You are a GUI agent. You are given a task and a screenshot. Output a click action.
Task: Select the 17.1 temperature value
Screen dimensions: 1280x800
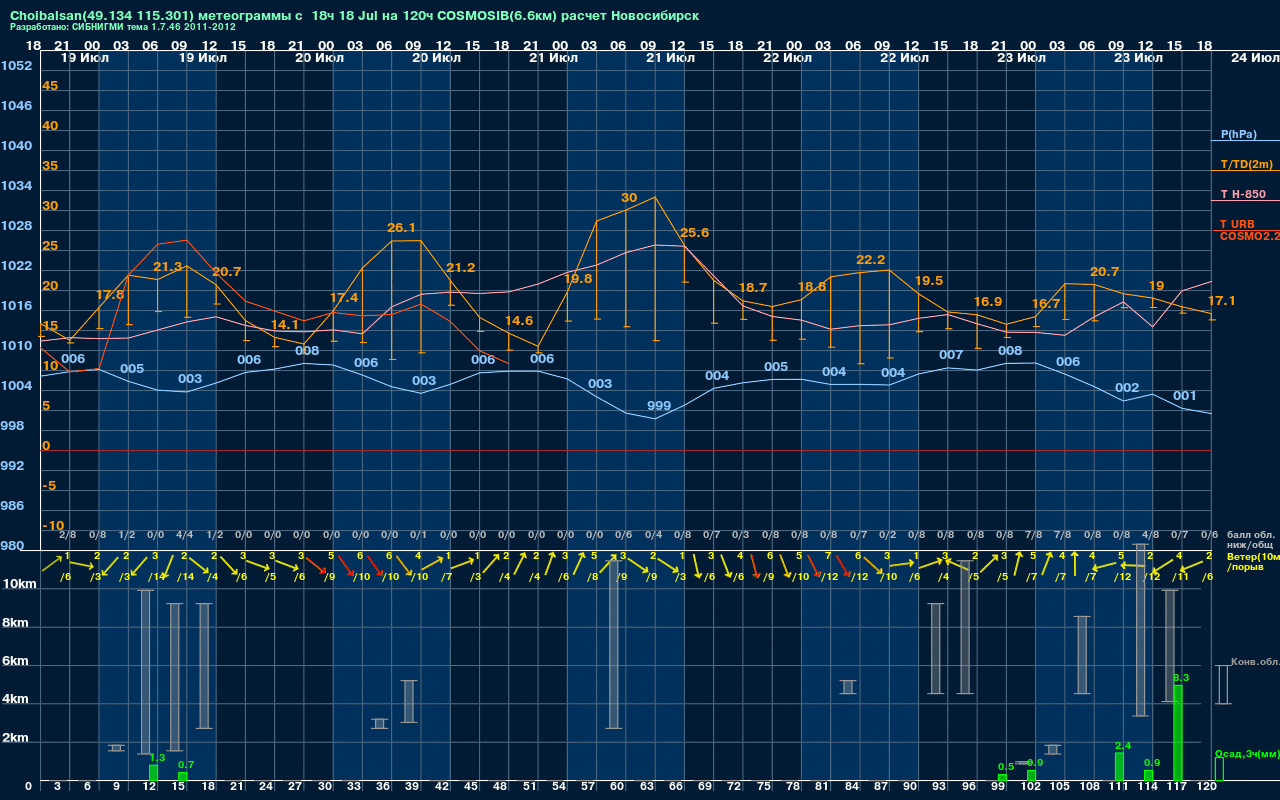pyautogui.click(x=1222, y=301)
